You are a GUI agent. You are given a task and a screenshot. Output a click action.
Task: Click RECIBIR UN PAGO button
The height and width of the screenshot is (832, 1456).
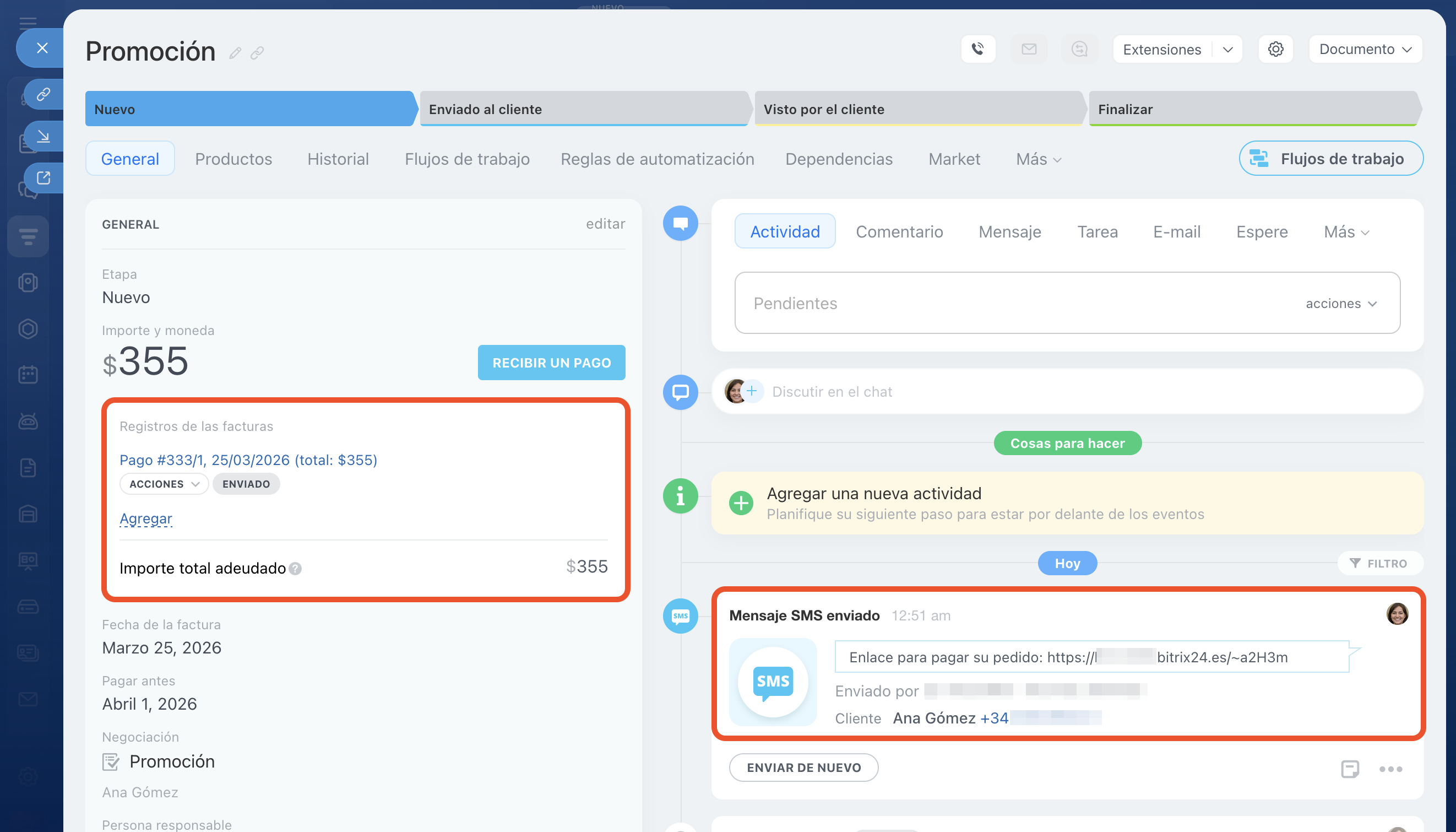pyautogui.click(x=551, y=363)
